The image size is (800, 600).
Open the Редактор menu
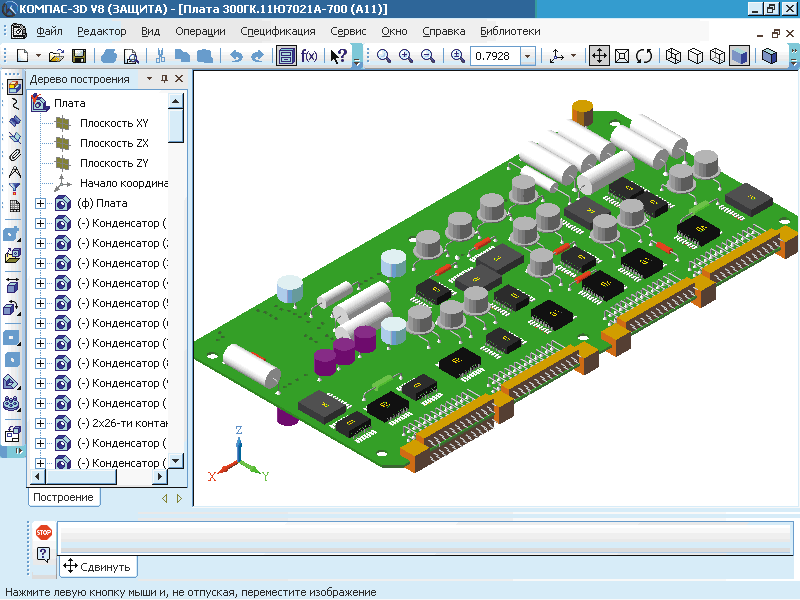[x=102, y=32]
